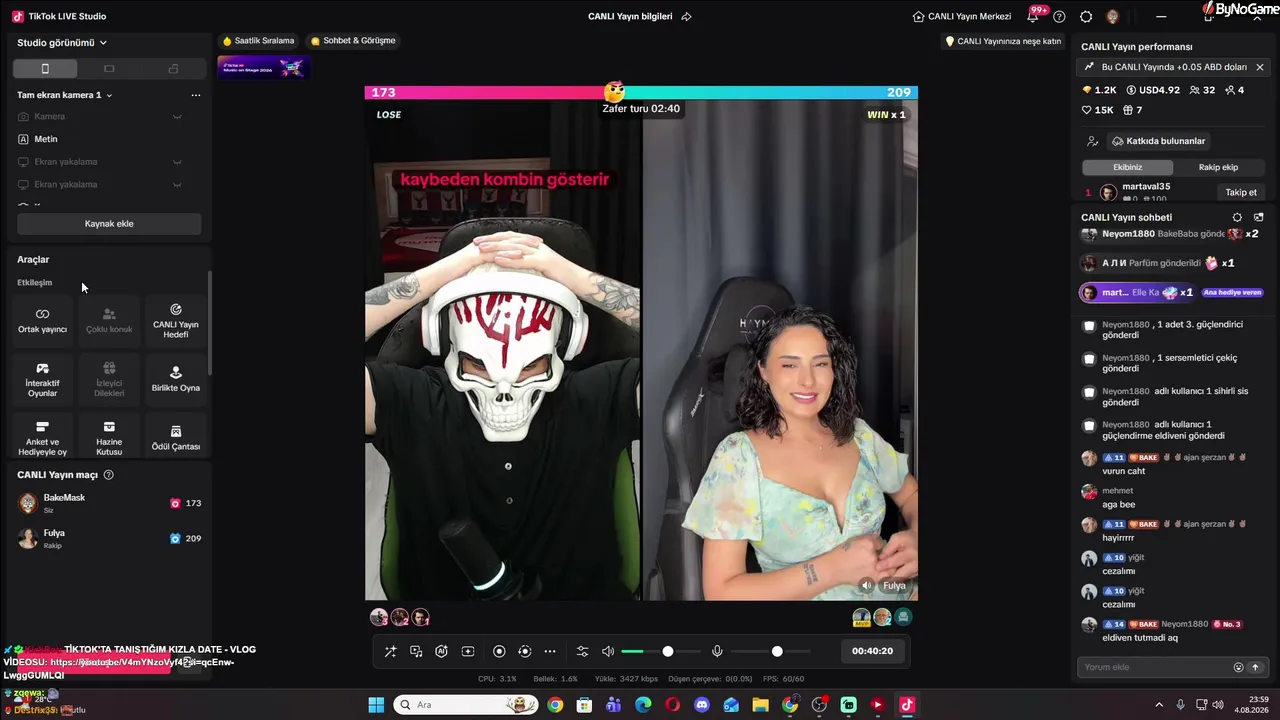Click the add clip icon in toolbar
The image size is (1280, 720).
(x=467, y=651)
